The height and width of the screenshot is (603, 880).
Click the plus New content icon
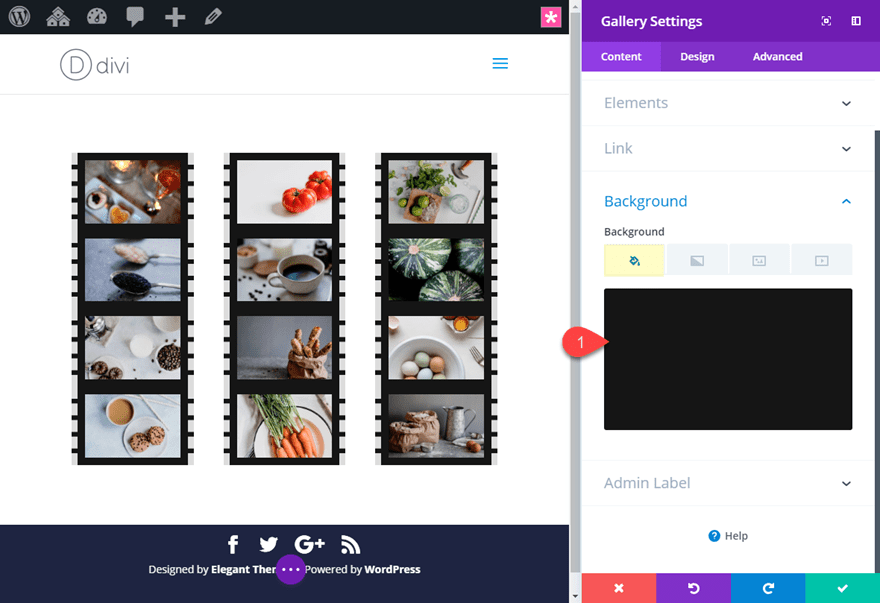[175, 17]
